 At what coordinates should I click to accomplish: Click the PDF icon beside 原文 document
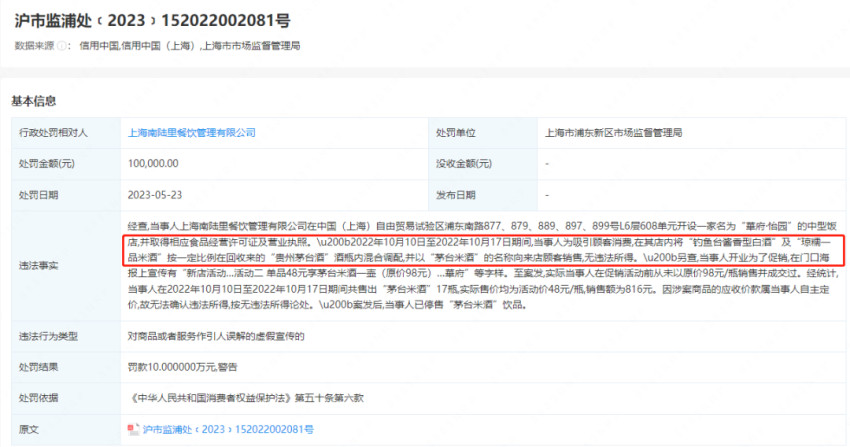click(134, 429)
